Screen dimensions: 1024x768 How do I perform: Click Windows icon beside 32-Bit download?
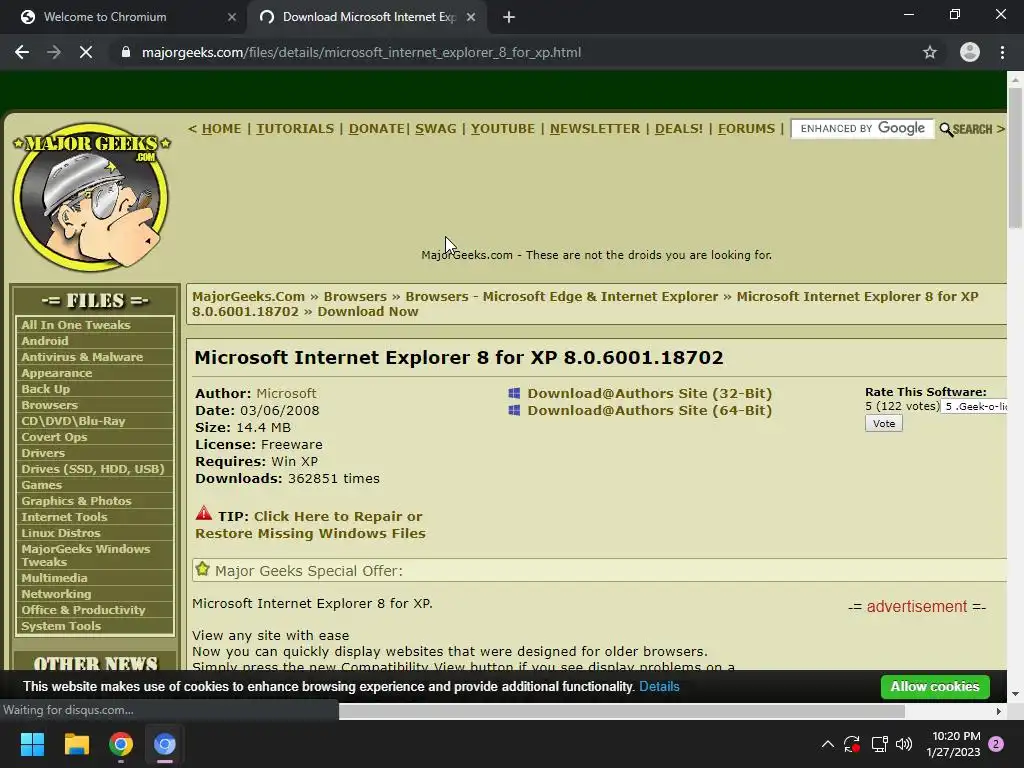click(514, 393)
